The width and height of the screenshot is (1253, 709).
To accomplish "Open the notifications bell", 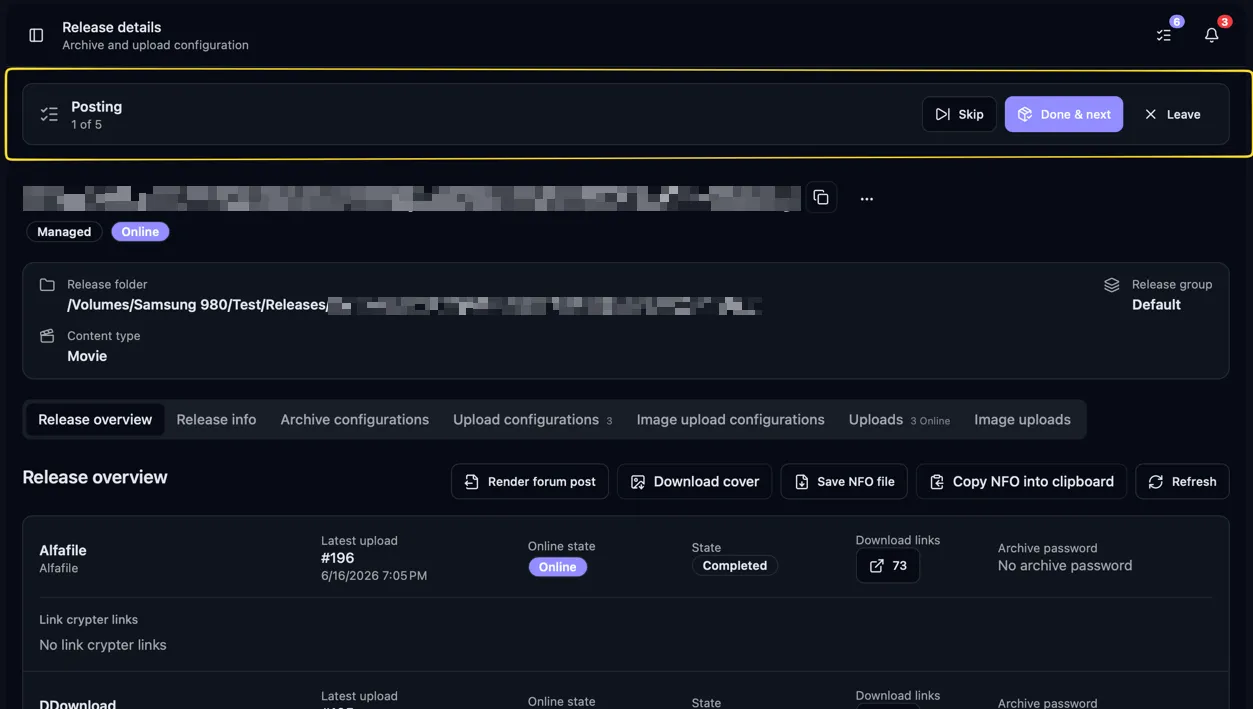I will tap(1211, 35).
